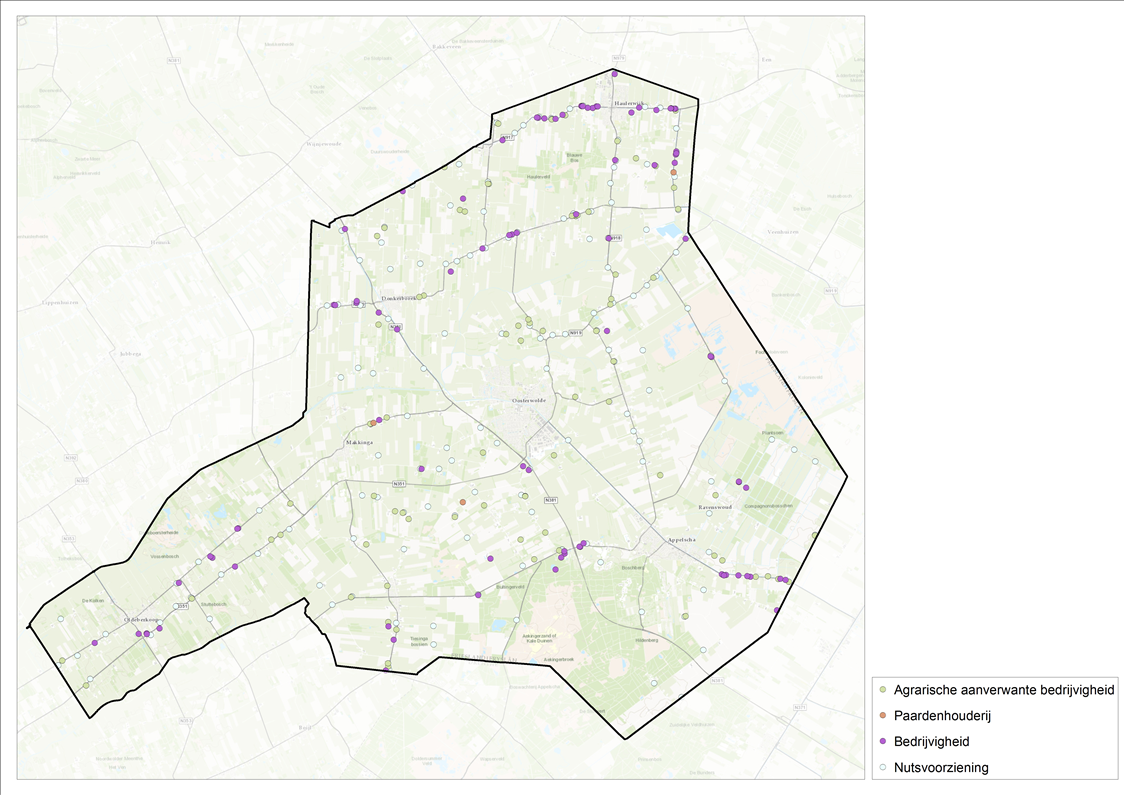Click white Nutsvoorziening marker under Plantsoen label
This screenshot has height=795, width=1124.
coord(772,439)
